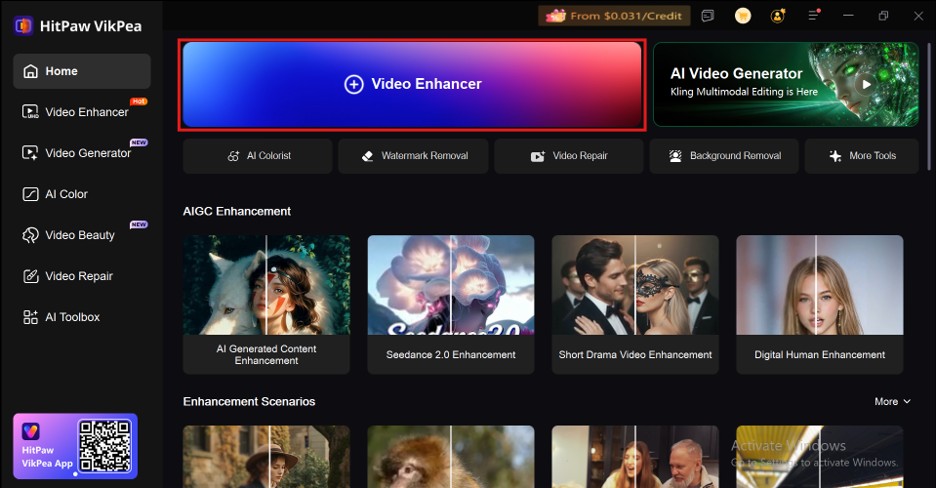936x488 pixels.
Task: Click the Home house icon
Action: (30, 71)
